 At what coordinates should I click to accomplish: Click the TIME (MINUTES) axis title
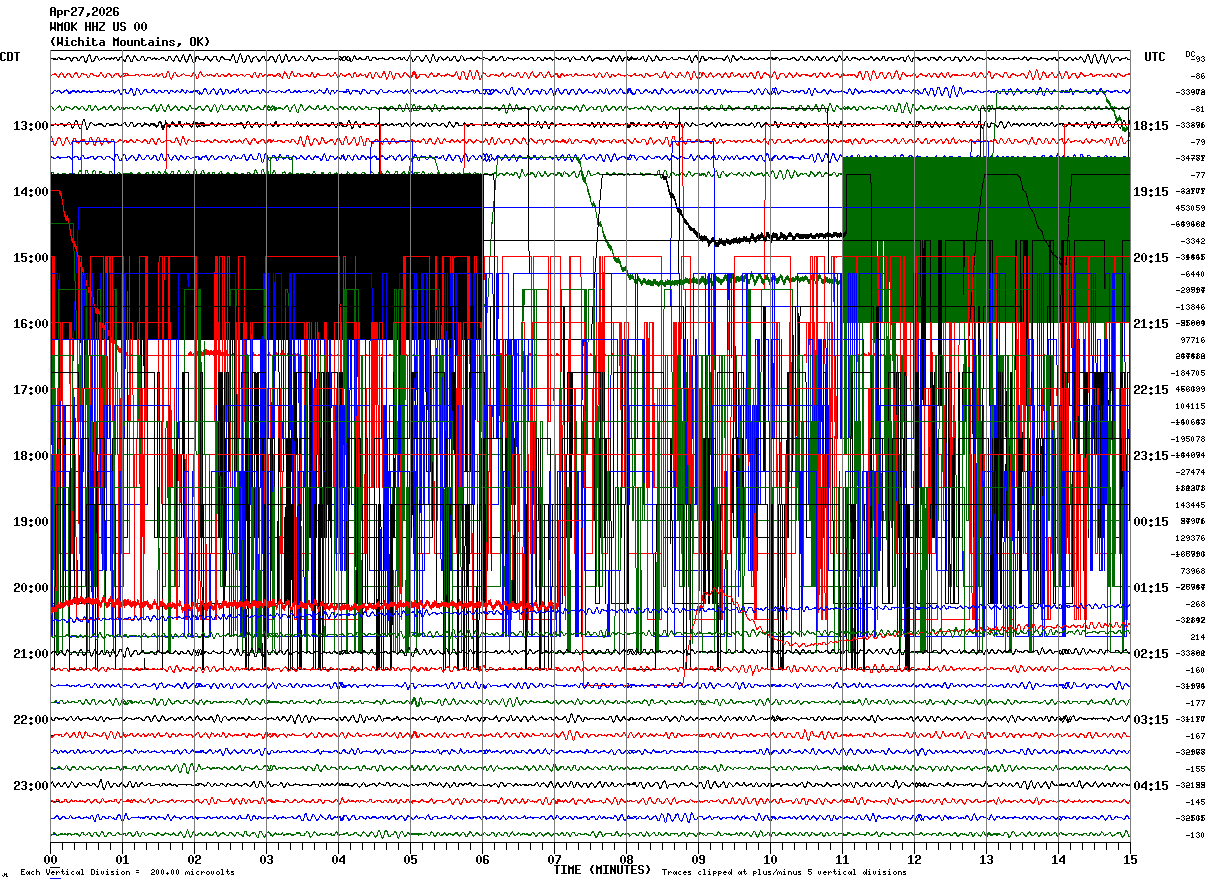coord(602,870)
